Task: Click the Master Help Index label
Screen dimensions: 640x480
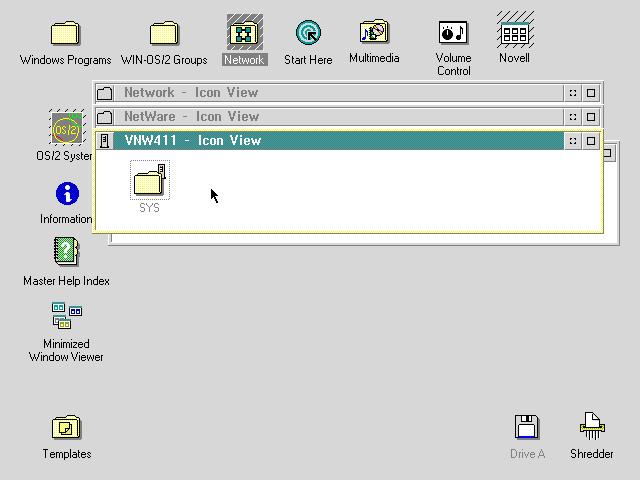Action: (x=67, y=281)
